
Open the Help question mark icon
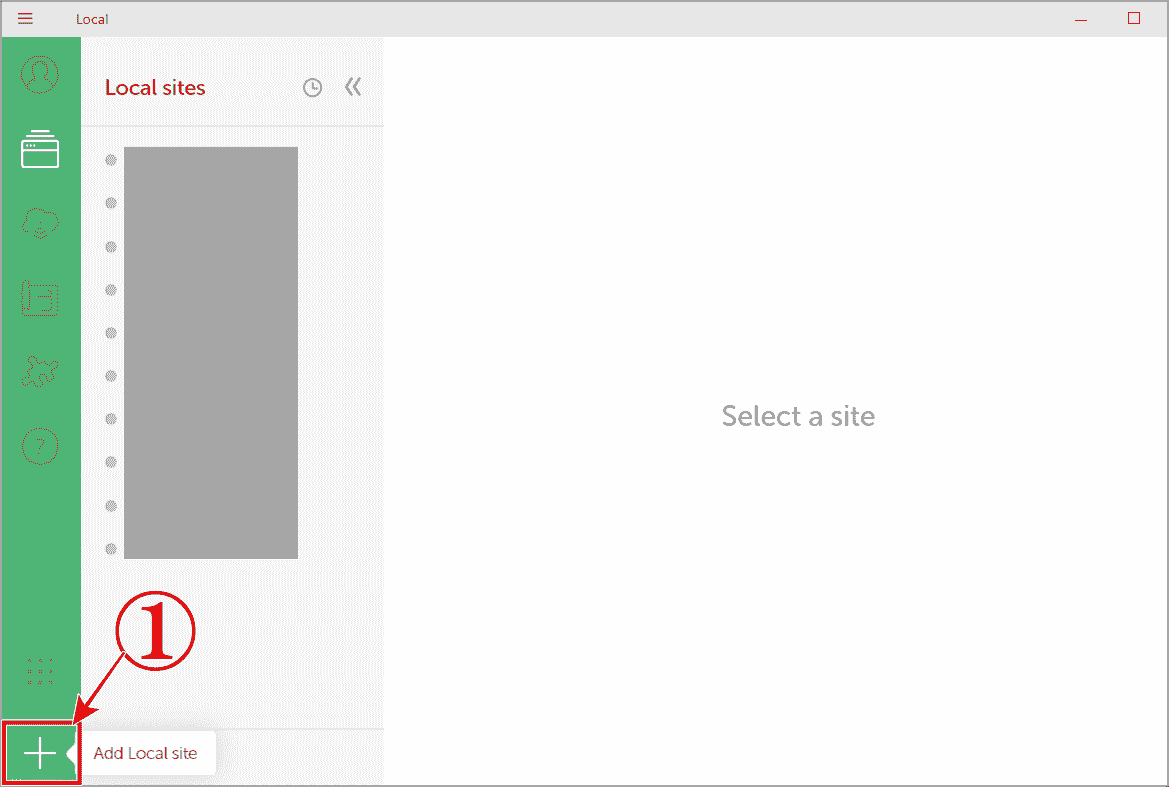(x=40, y=446)
